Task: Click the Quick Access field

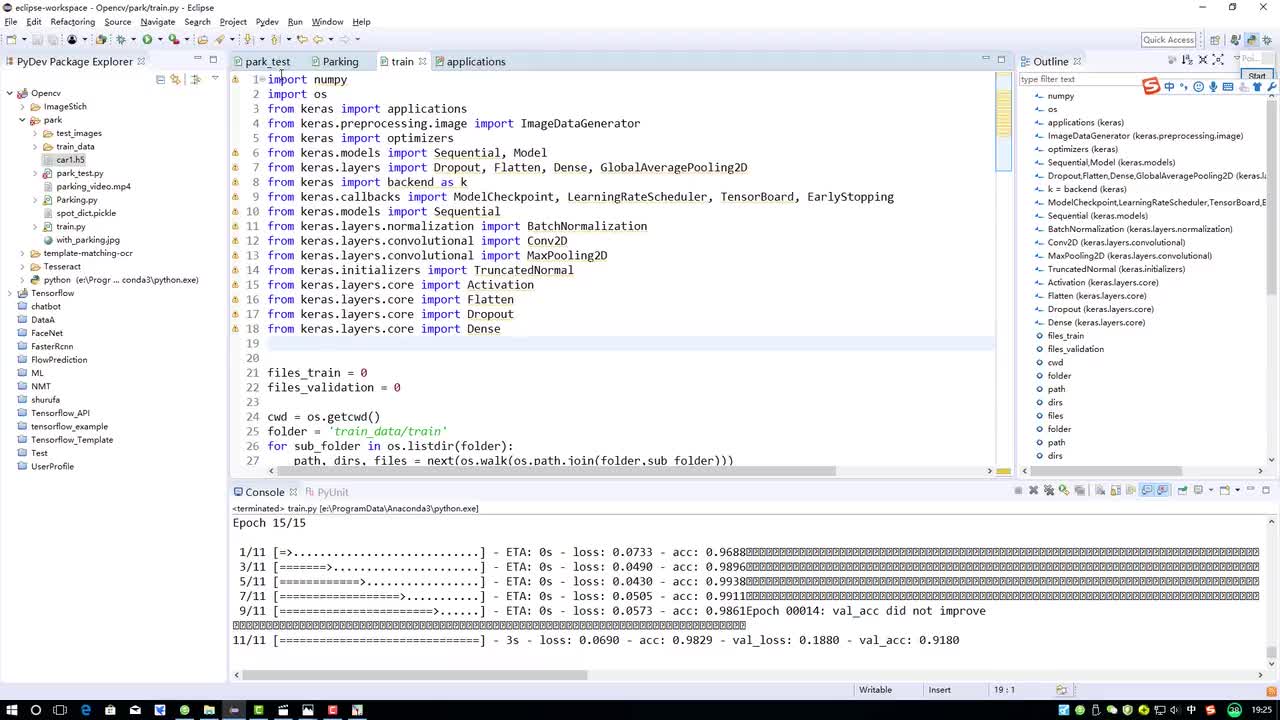Action: (1168, 40)
